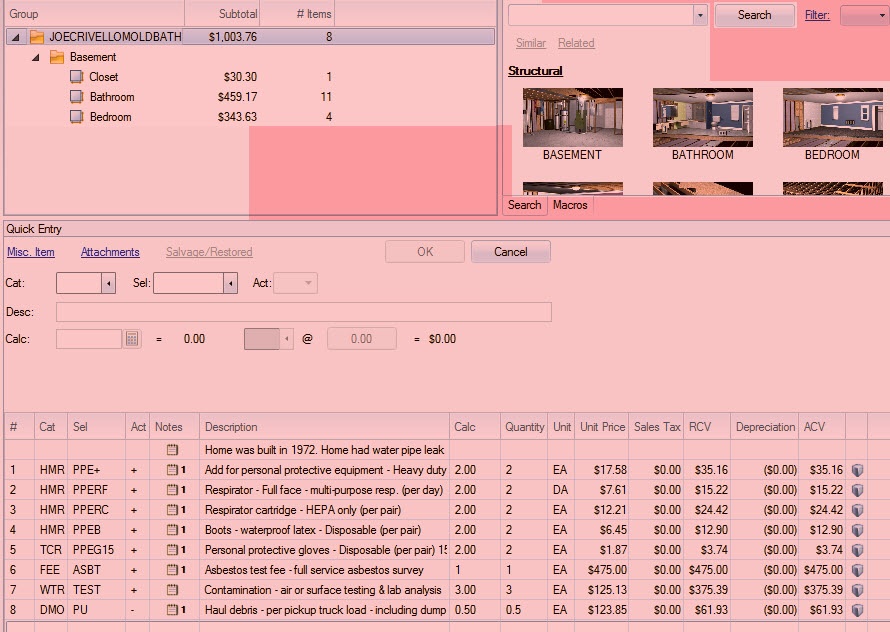This screenshot has width=890, height=632.
Task: Click the unit price field showing 0.00
Action: [x=362, y=339]
